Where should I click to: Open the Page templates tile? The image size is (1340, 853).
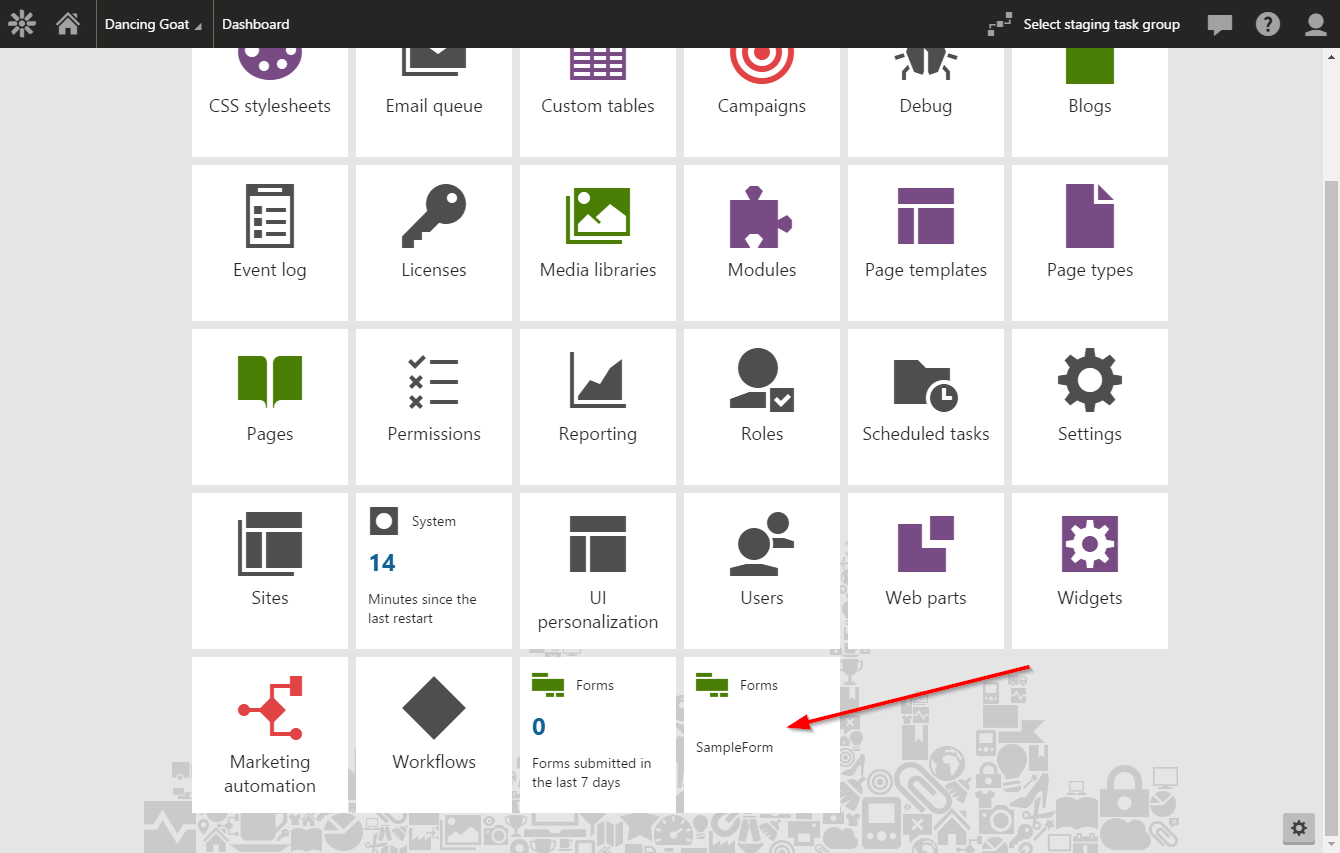tap(926, 242)
